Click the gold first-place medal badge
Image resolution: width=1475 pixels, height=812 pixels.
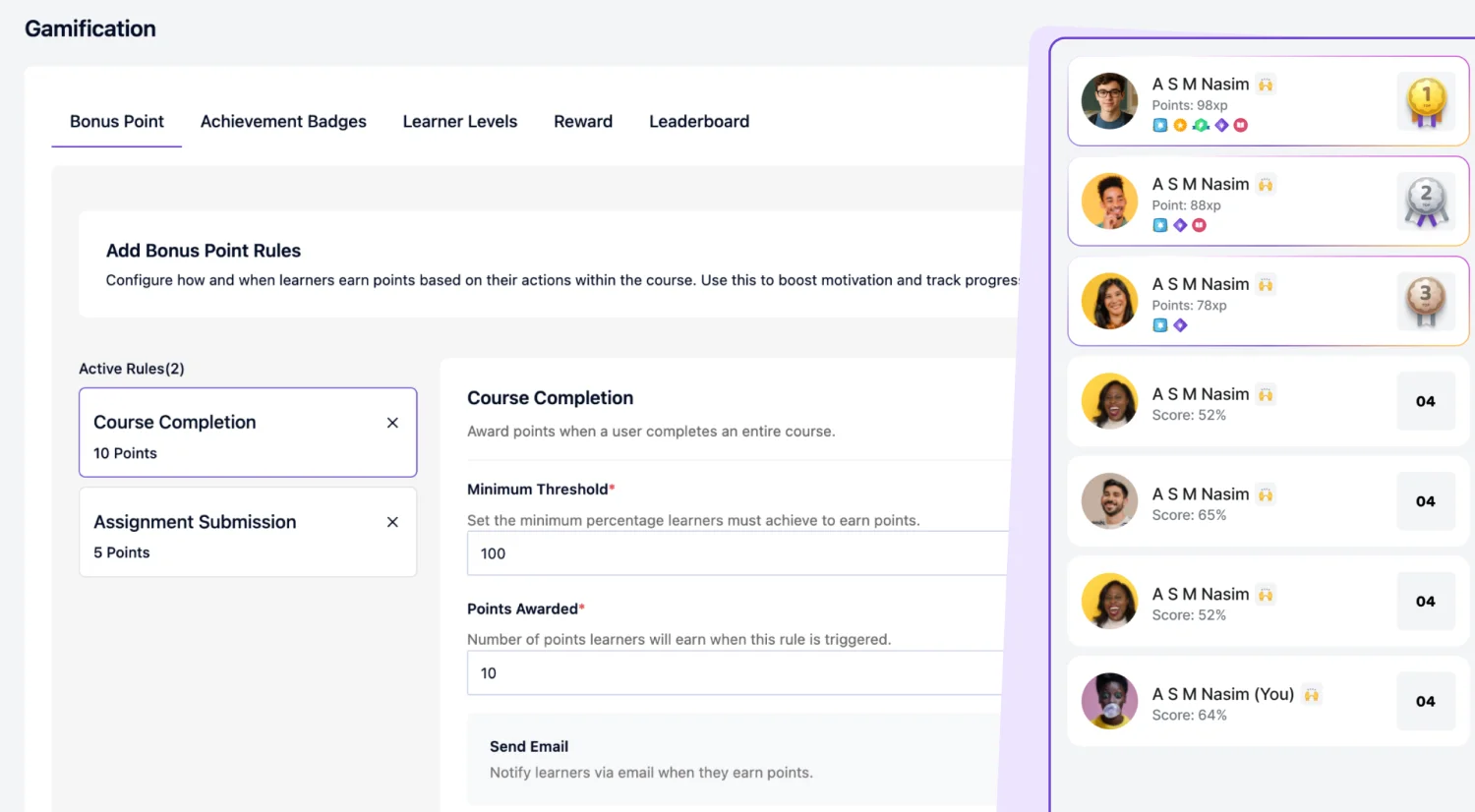click(x=1426, y=100)
